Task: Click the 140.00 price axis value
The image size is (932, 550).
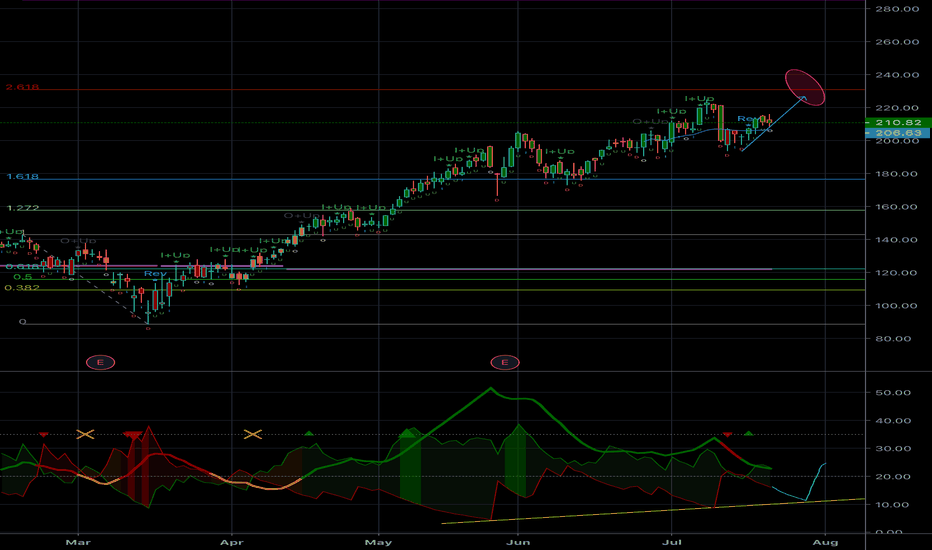Action: pyautogui.click(x=897, y=240)
